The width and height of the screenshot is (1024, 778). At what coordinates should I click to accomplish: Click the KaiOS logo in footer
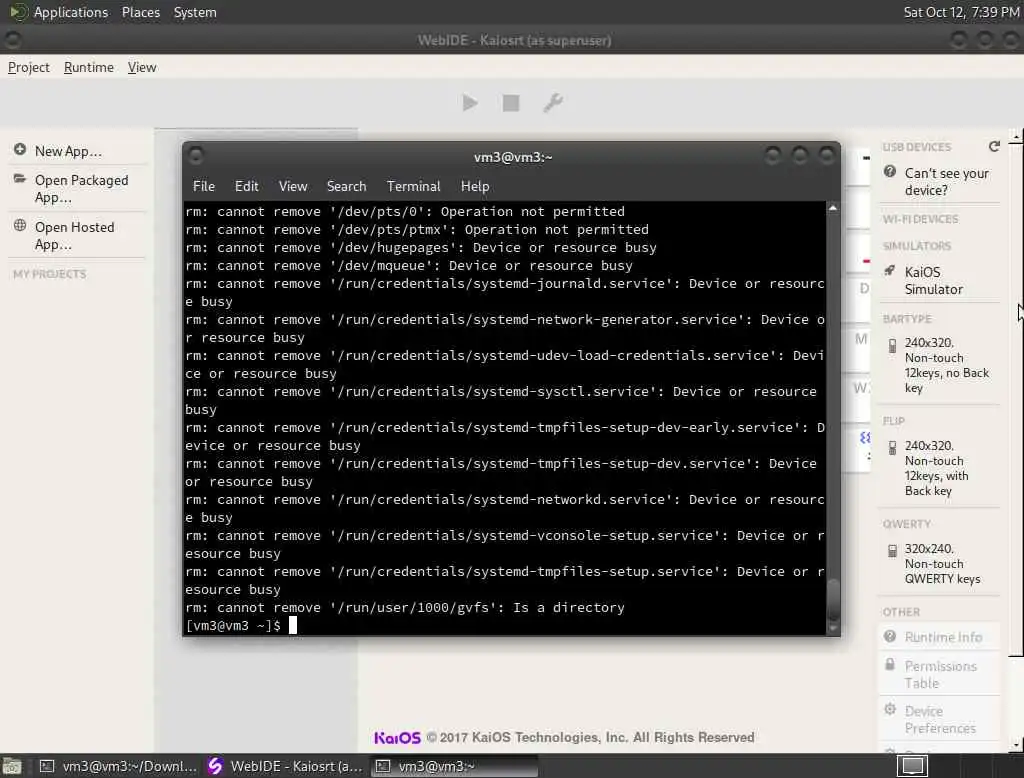397,737
